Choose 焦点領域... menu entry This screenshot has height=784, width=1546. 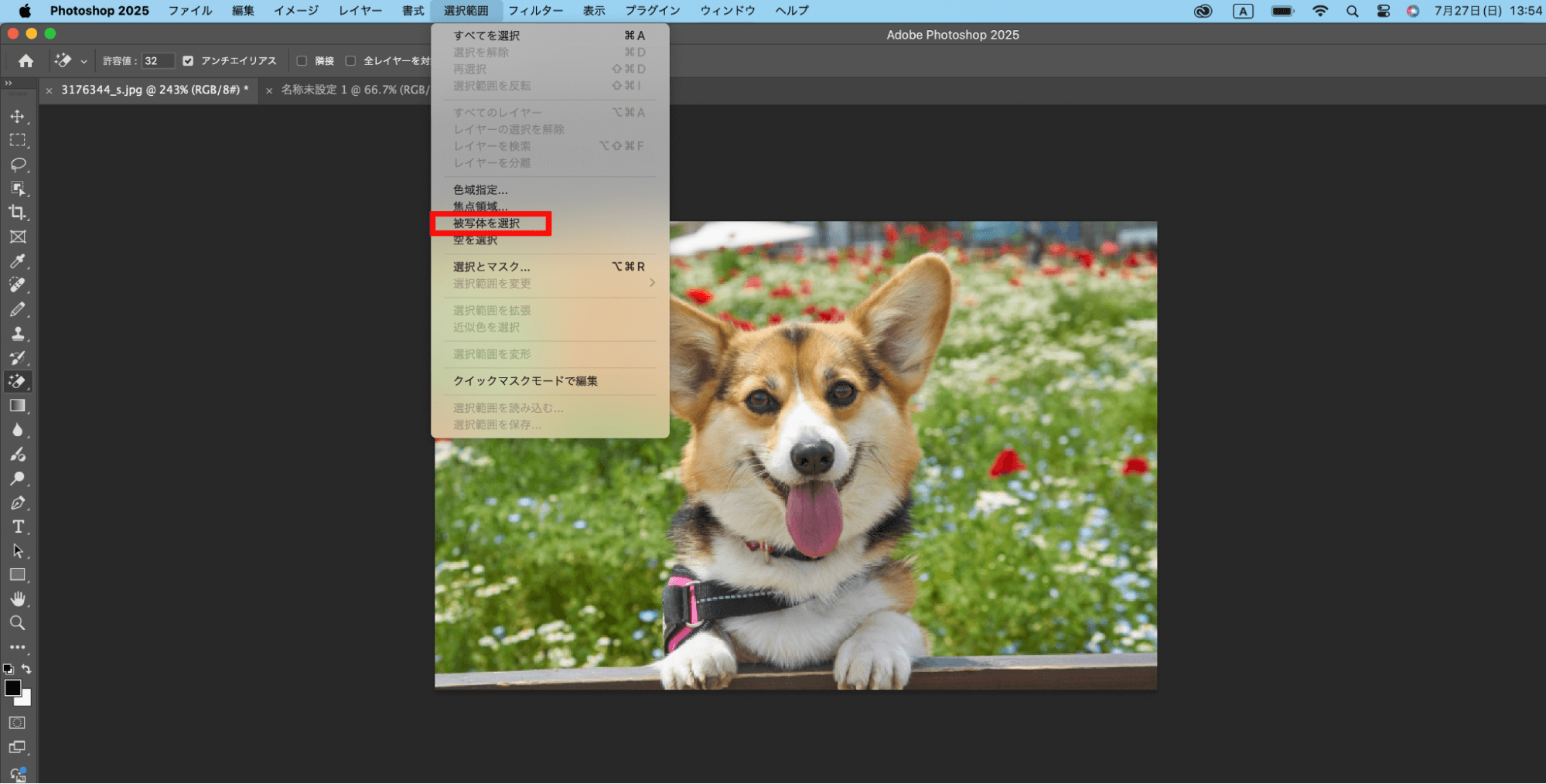coord(549,206)
